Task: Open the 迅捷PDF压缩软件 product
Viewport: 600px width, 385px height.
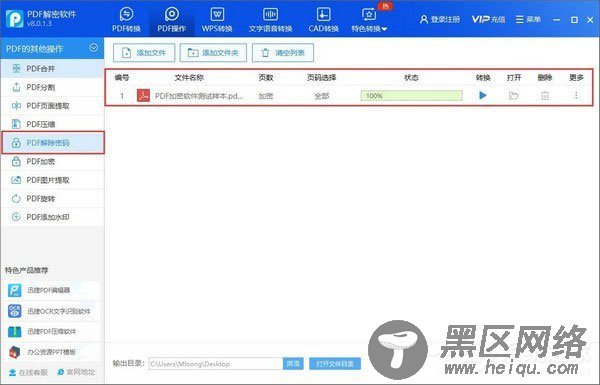Action: pos(52,331)
